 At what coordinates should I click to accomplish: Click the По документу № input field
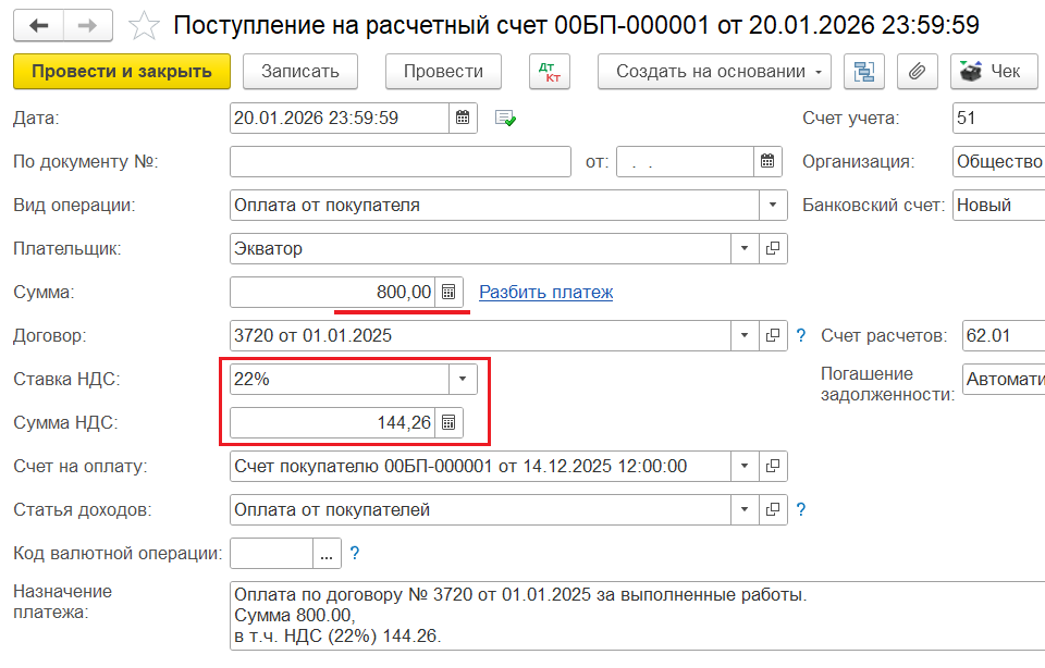pos(399,161)
